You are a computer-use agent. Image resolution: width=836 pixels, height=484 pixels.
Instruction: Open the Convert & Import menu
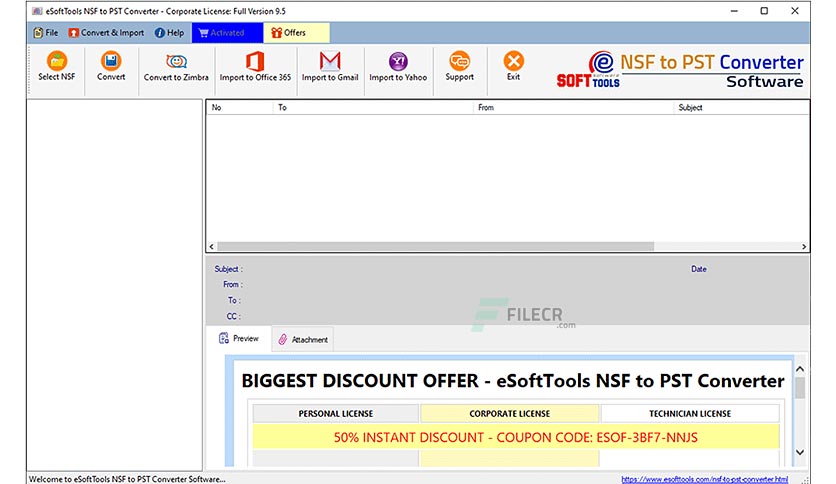[106, 33]
